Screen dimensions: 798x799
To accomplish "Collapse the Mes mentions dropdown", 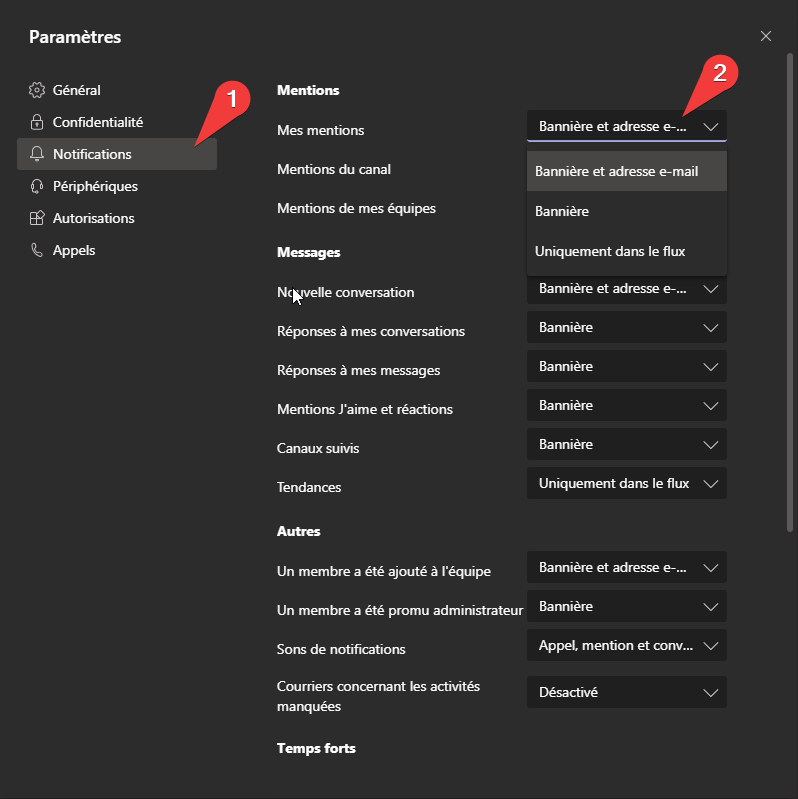I will 626,126.
